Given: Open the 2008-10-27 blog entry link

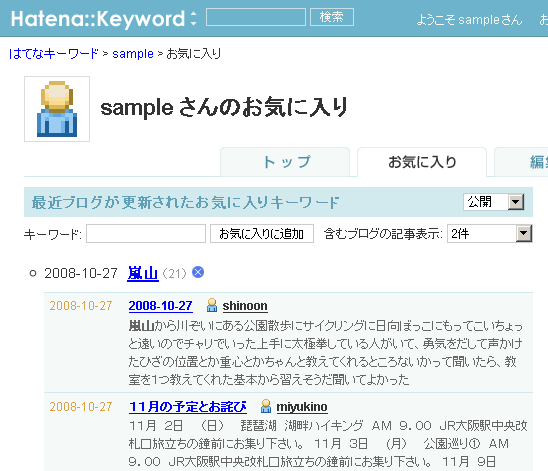Looking at the screenshot, I should click(x=160, y=306).
